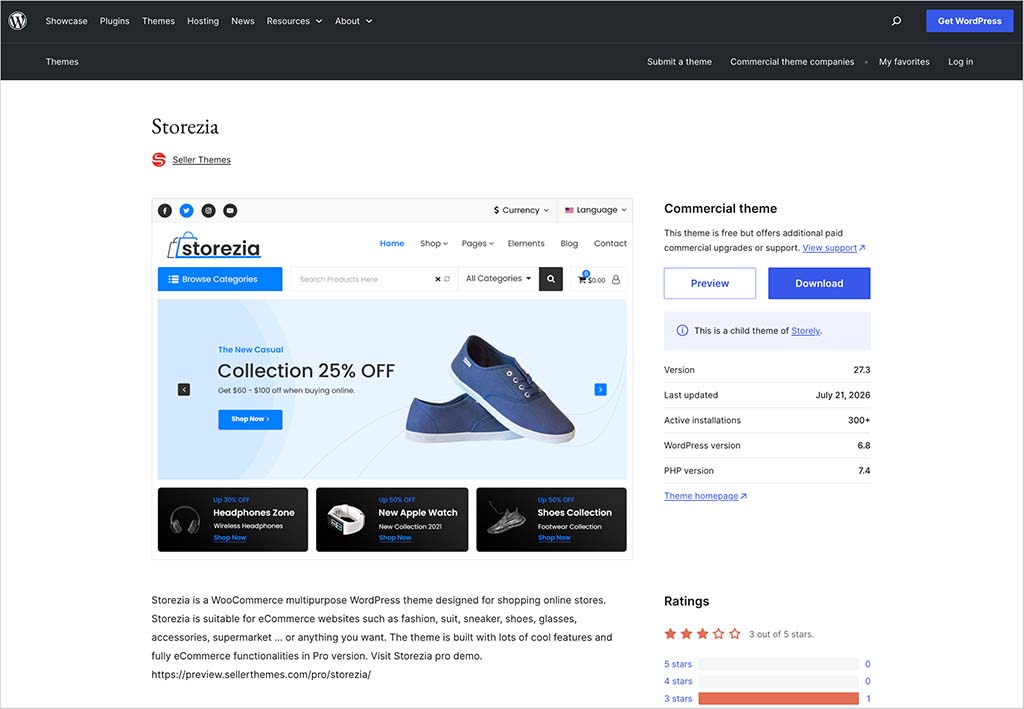The height and width of the screenshot is (709, 1024).
Task: Click Home in the preview menu
Action: pyautogui.click(x=392, y=244)
